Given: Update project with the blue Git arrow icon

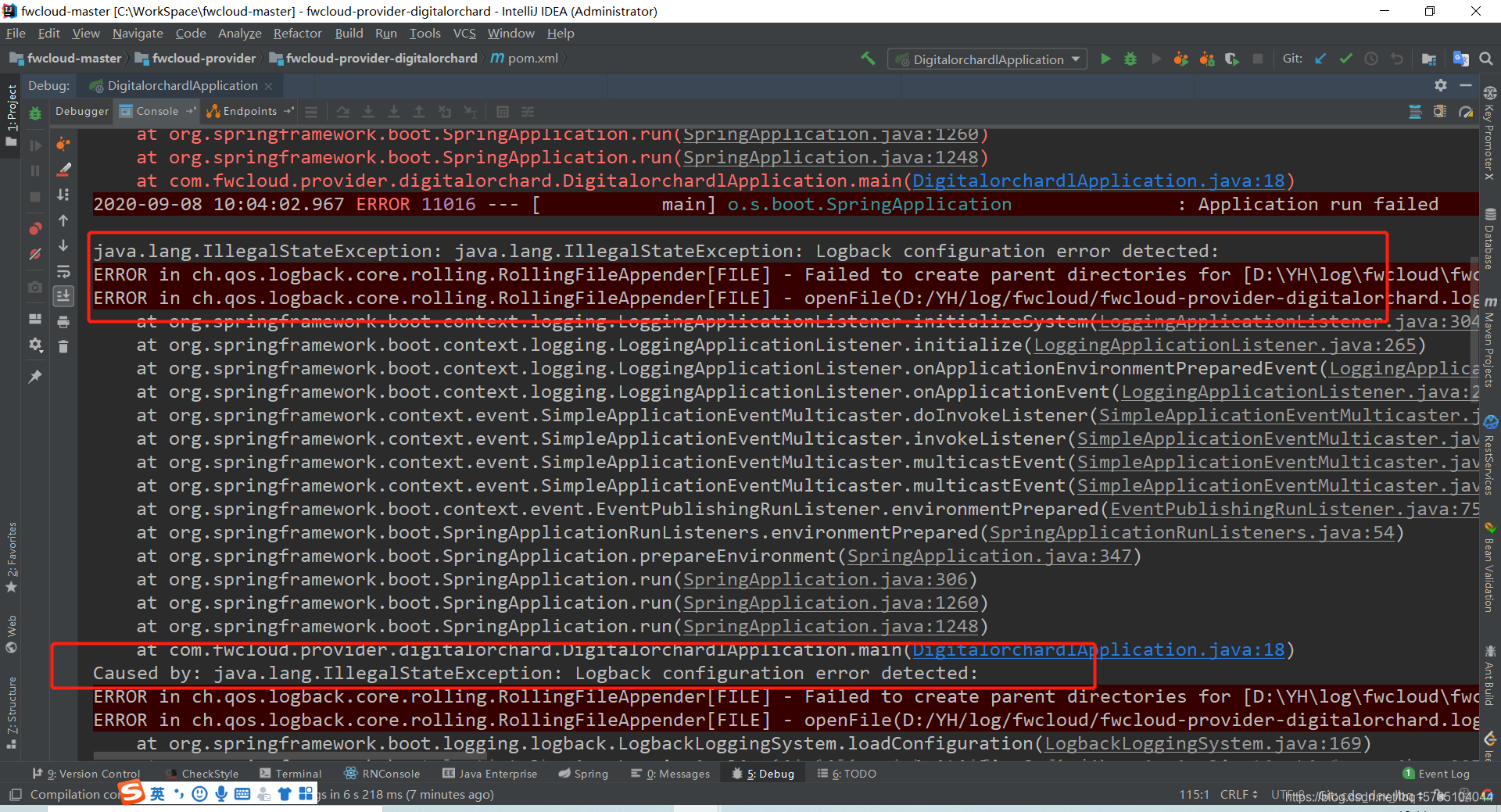Looking at the screenshot, I should (x=1320, y=59).
